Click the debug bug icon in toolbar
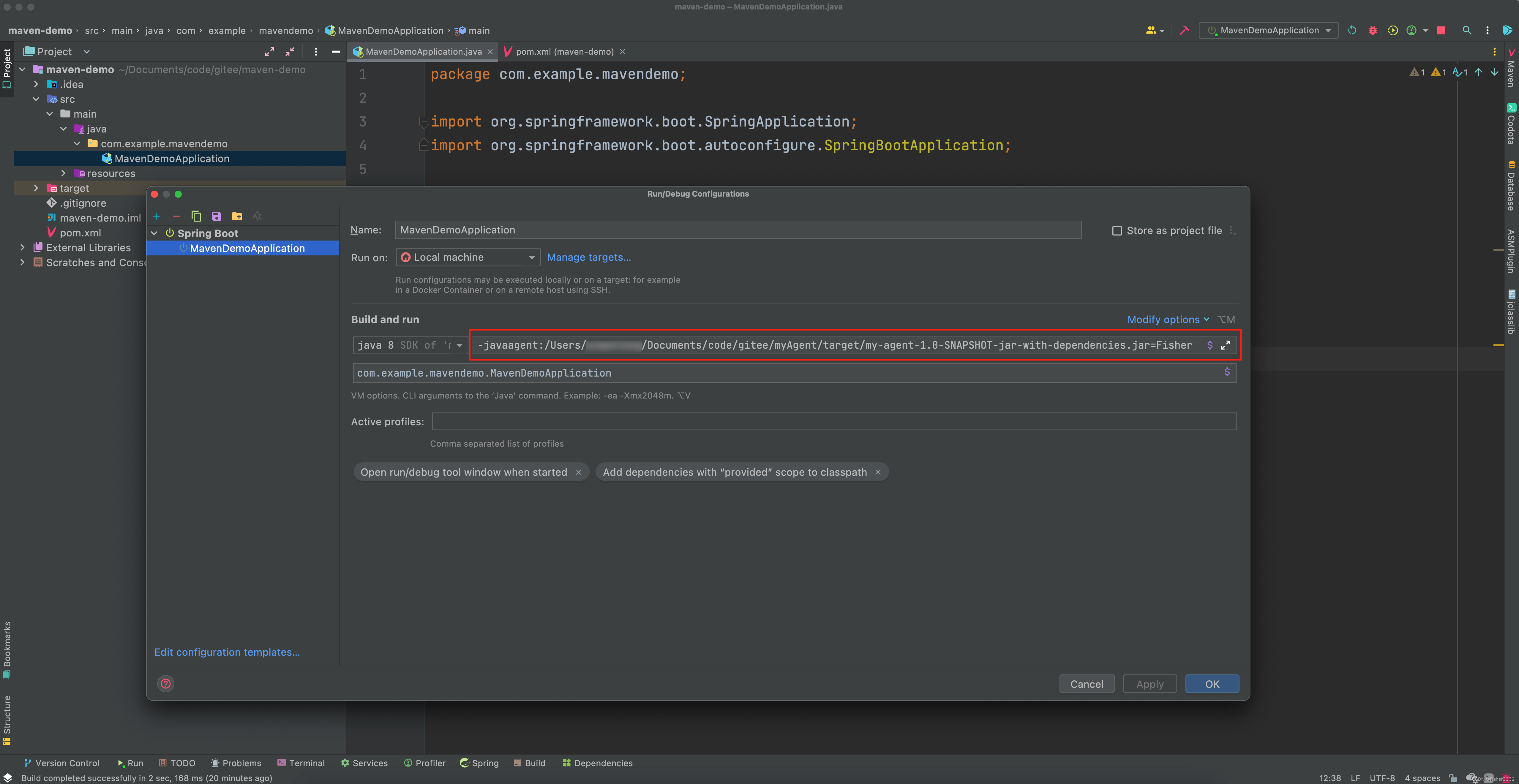The width and height of the screenshot is (1519, 784). pyautogui.click(x=1372, y=30)
